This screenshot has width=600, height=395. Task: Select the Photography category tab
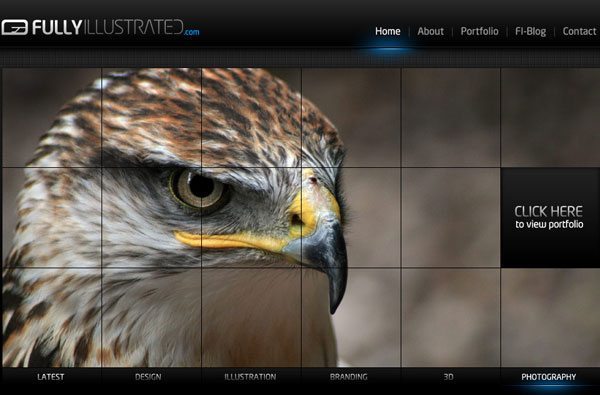pos(548,377)
